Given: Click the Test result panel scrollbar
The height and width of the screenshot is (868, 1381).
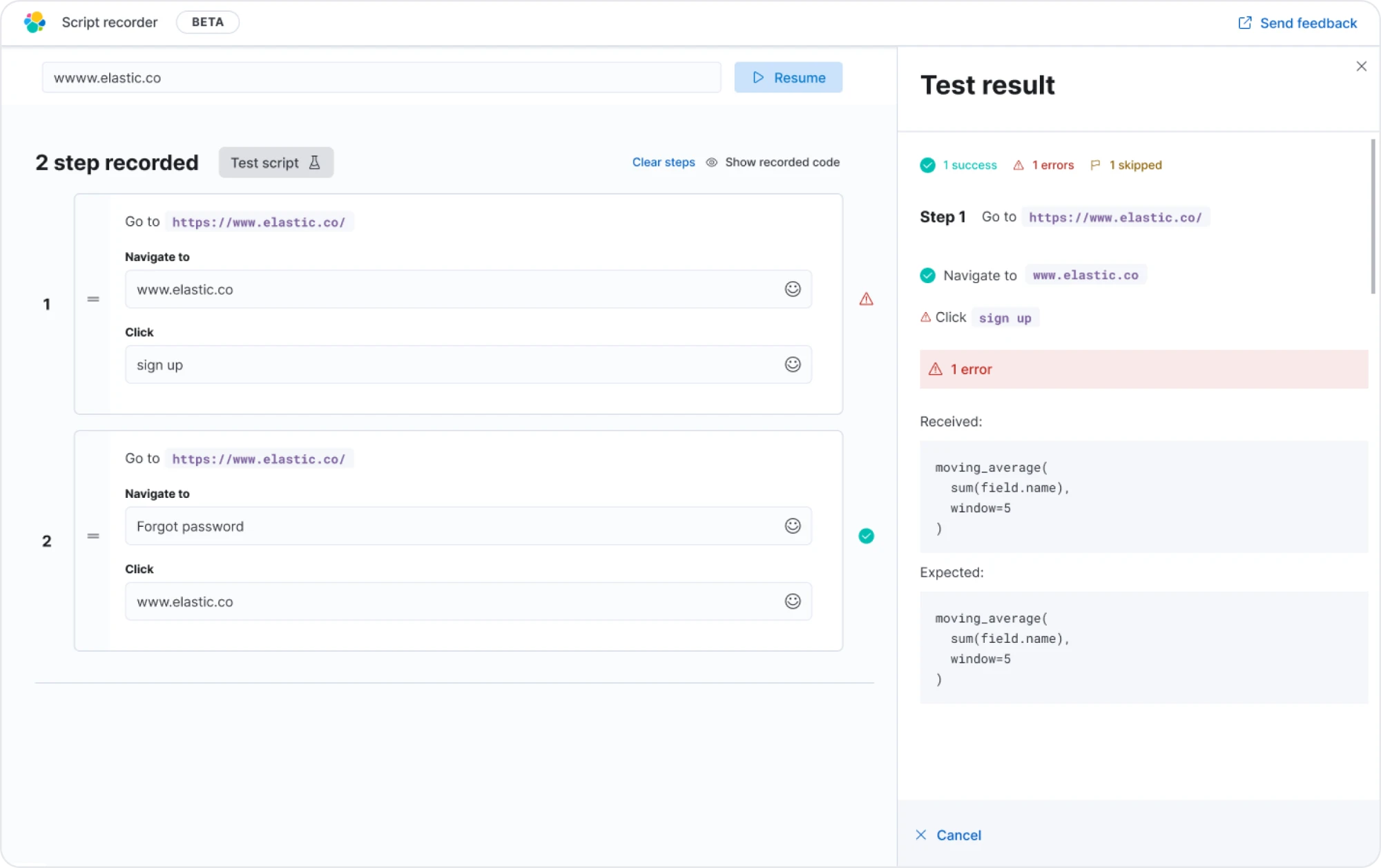Looking at the screenshot, I should pos(1373,216).
